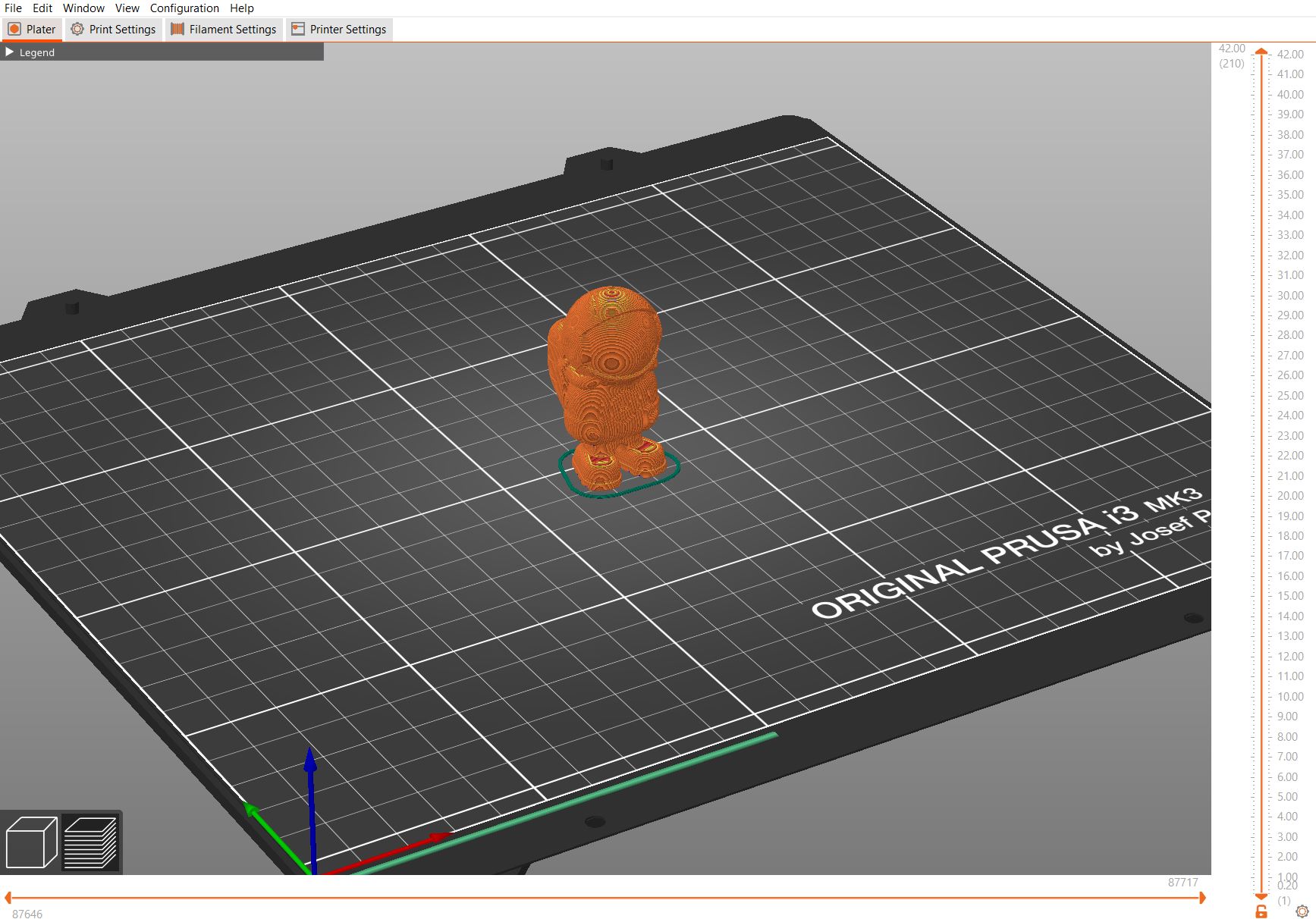
Task: Open Print Settings via its gear icon
Action: 77,29
